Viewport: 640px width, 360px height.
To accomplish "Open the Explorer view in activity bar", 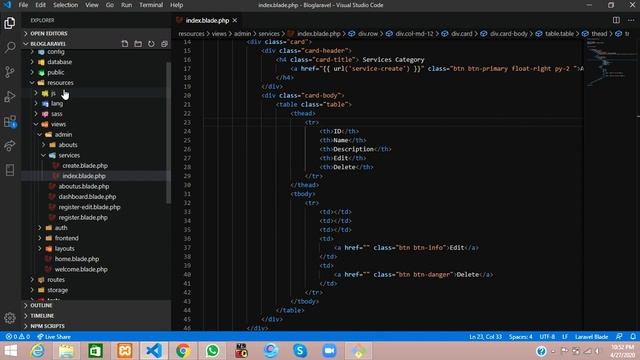I will coord(10,23).
